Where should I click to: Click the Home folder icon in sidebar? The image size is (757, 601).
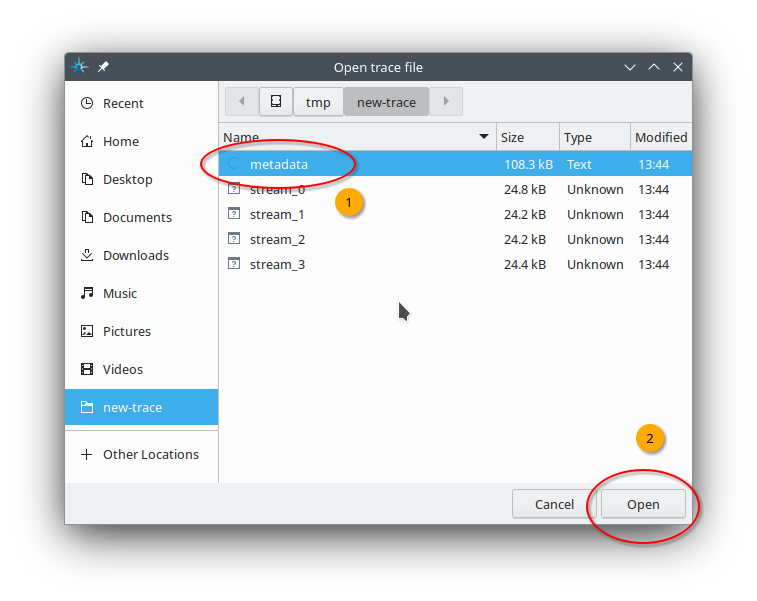click(x=86, y=141)
